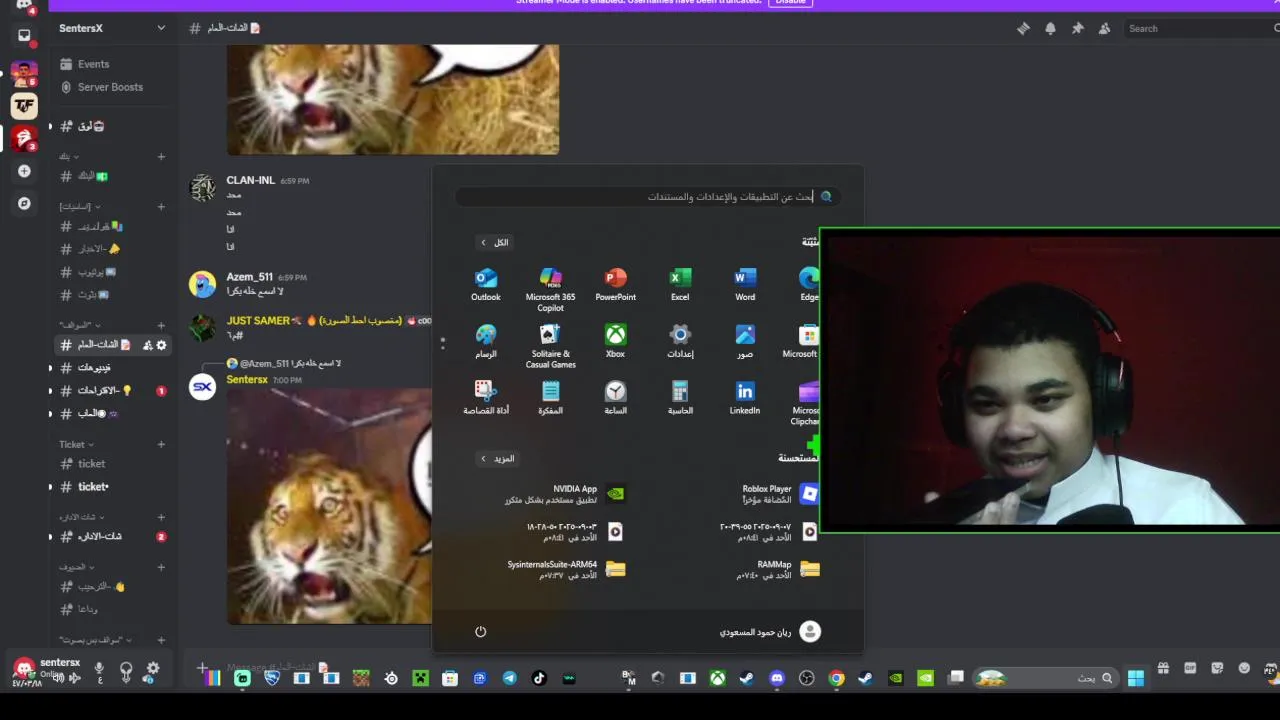This screenshot has width=1280, height=720.
Task: Open the Start menu user account profile
Action: click(770, 631)
